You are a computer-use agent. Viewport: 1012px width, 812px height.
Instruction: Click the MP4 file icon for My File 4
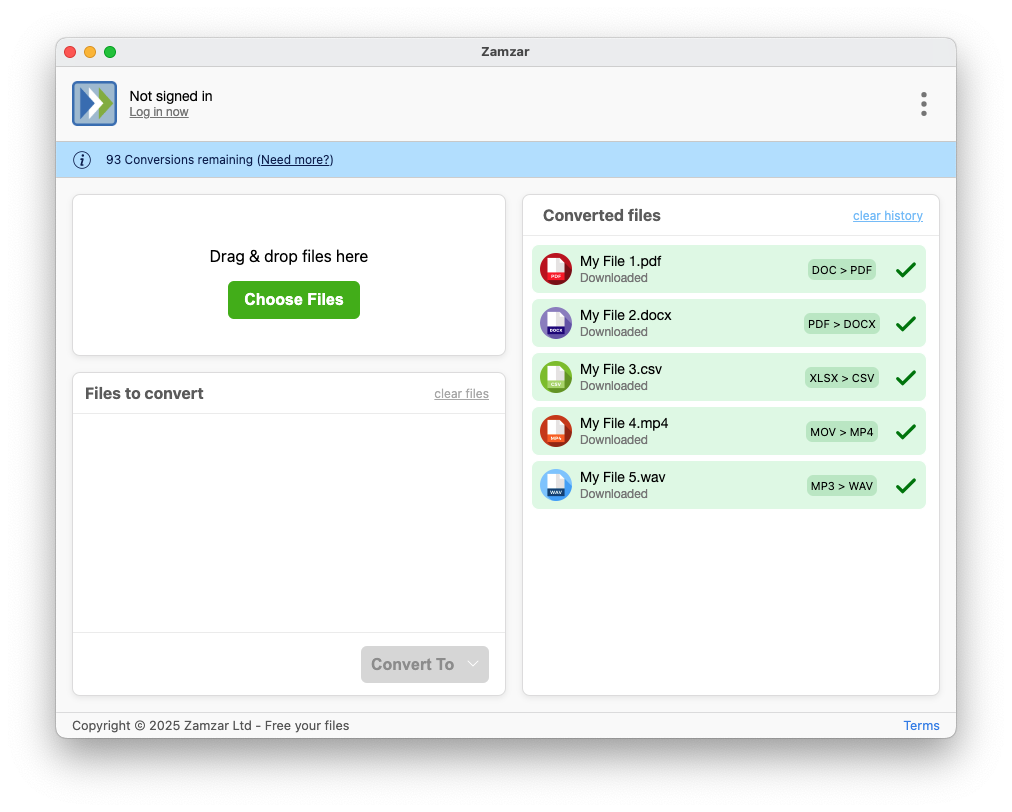[556, 431]
